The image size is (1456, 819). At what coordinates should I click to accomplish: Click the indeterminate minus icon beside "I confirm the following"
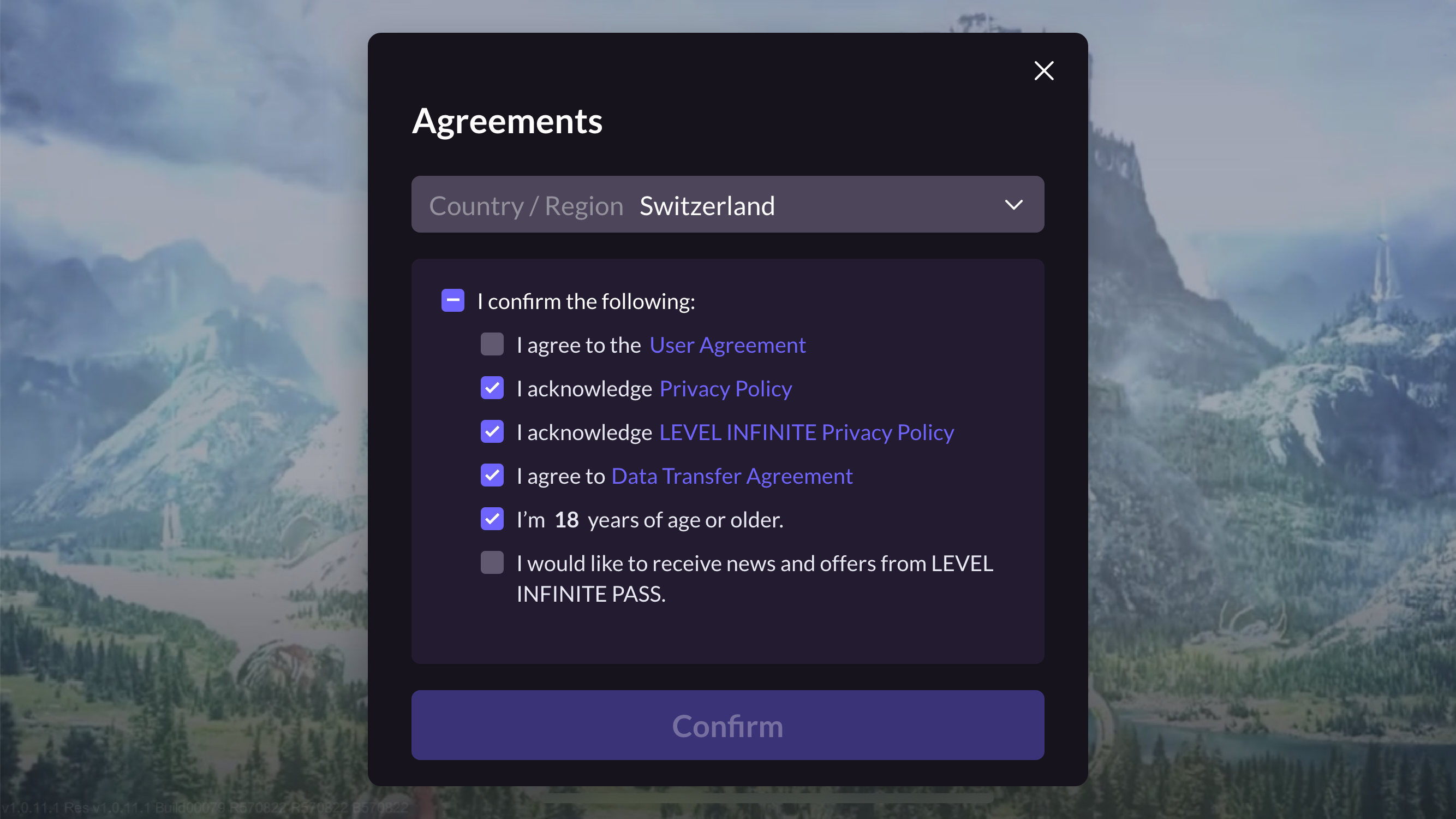coord(452,300)
